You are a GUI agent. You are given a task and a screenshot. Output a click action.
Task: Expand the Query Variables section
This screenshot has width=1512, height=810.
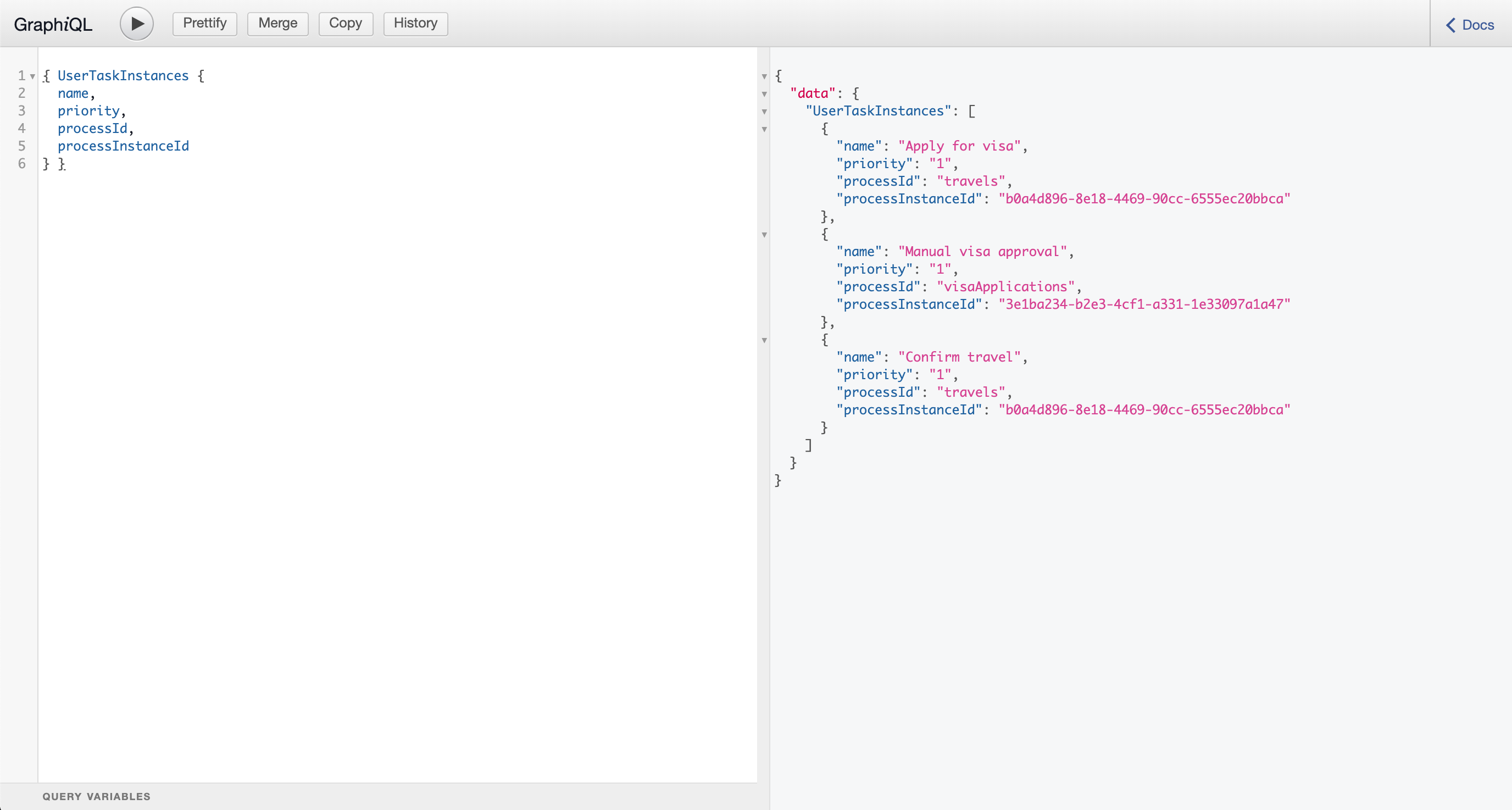coord(96,796)
